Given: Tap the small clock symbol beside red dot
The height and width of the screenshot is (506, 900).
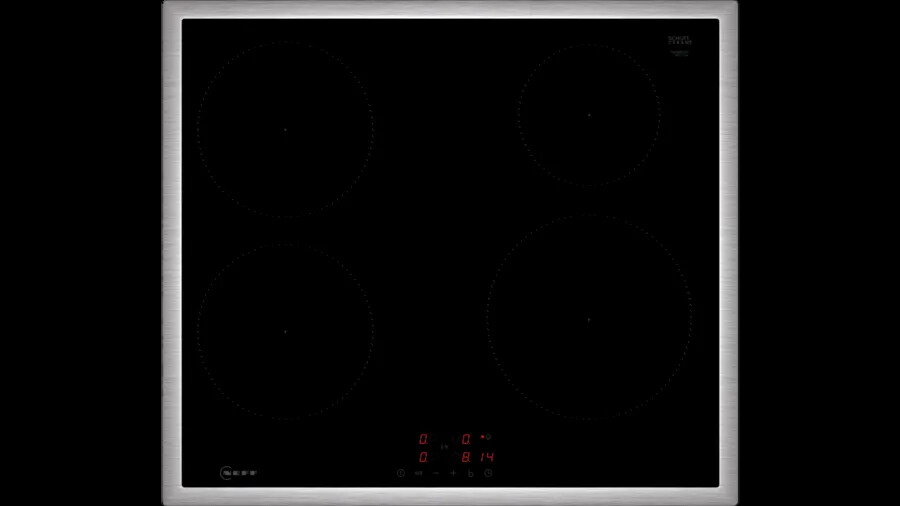Looking at the screenshot, I should 489,437.
